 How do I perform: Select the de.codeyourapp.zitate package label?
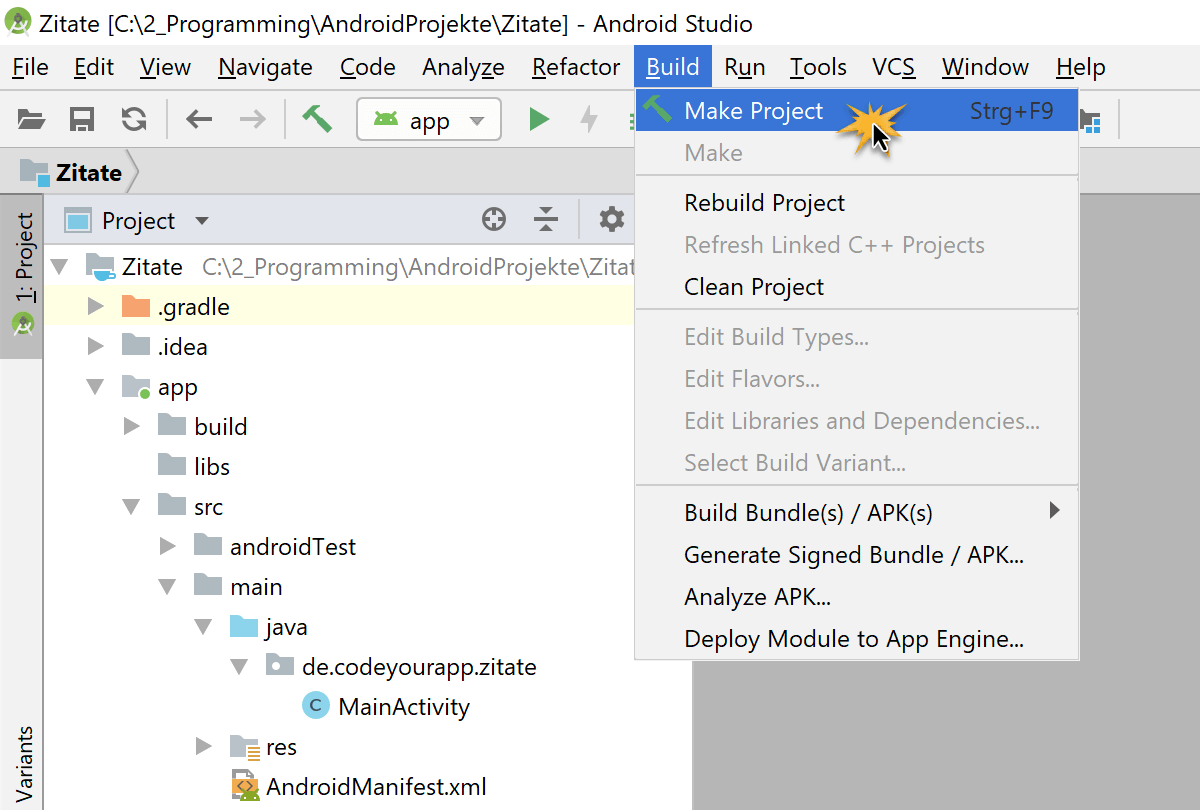click(419, 667)
